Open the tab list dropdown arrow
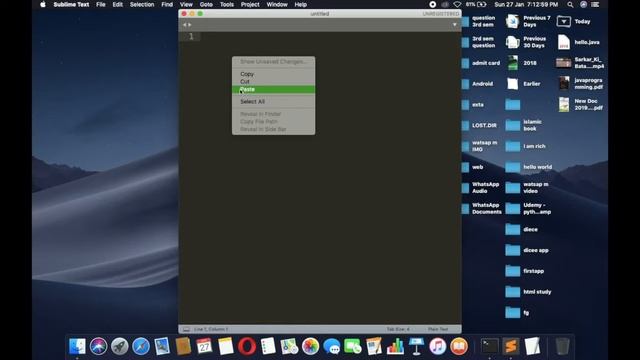The height and width of the screenshot is (360, 640). tap(455, 25)
